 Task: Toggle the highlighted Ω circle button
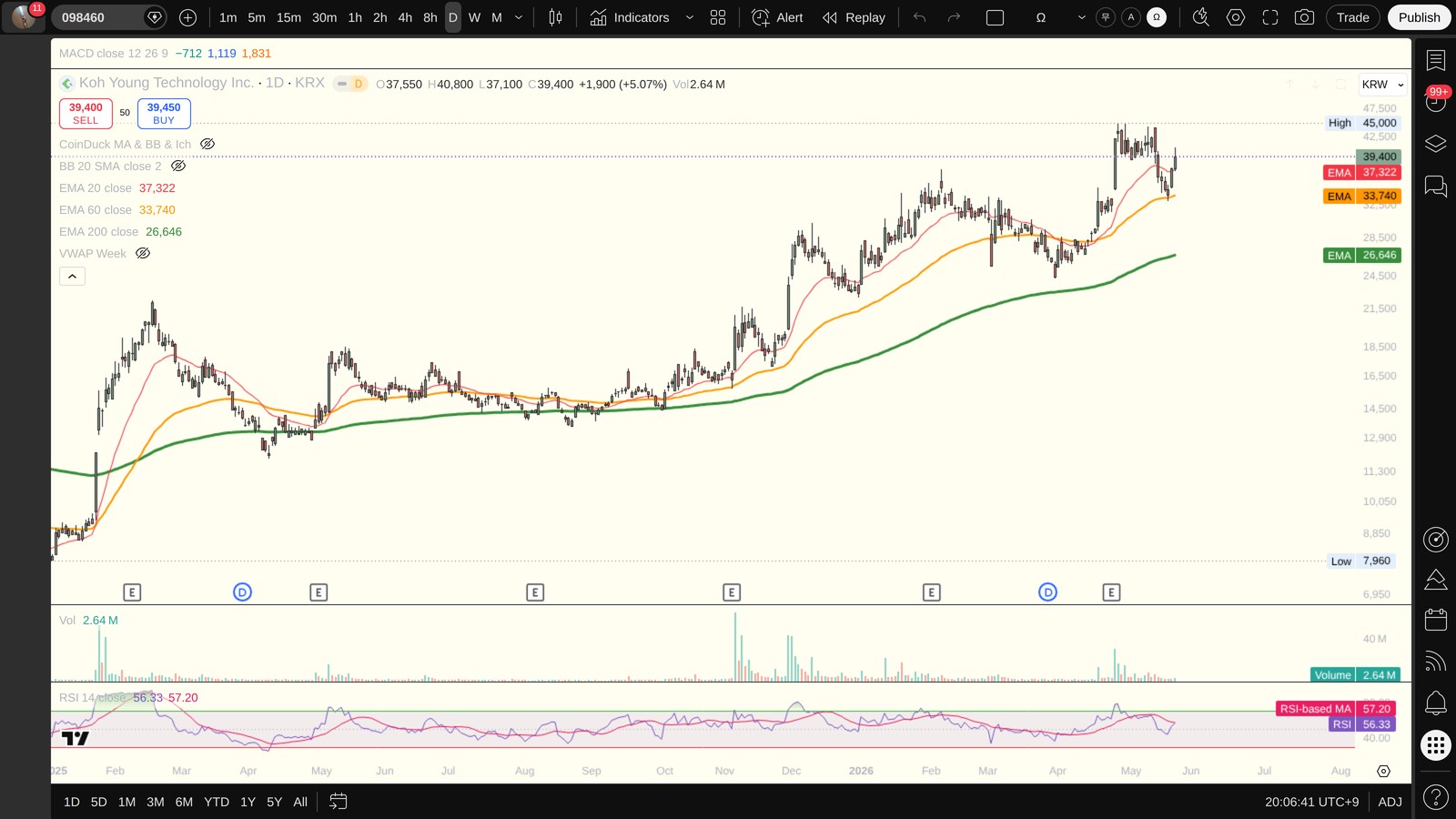point(1157,17)
